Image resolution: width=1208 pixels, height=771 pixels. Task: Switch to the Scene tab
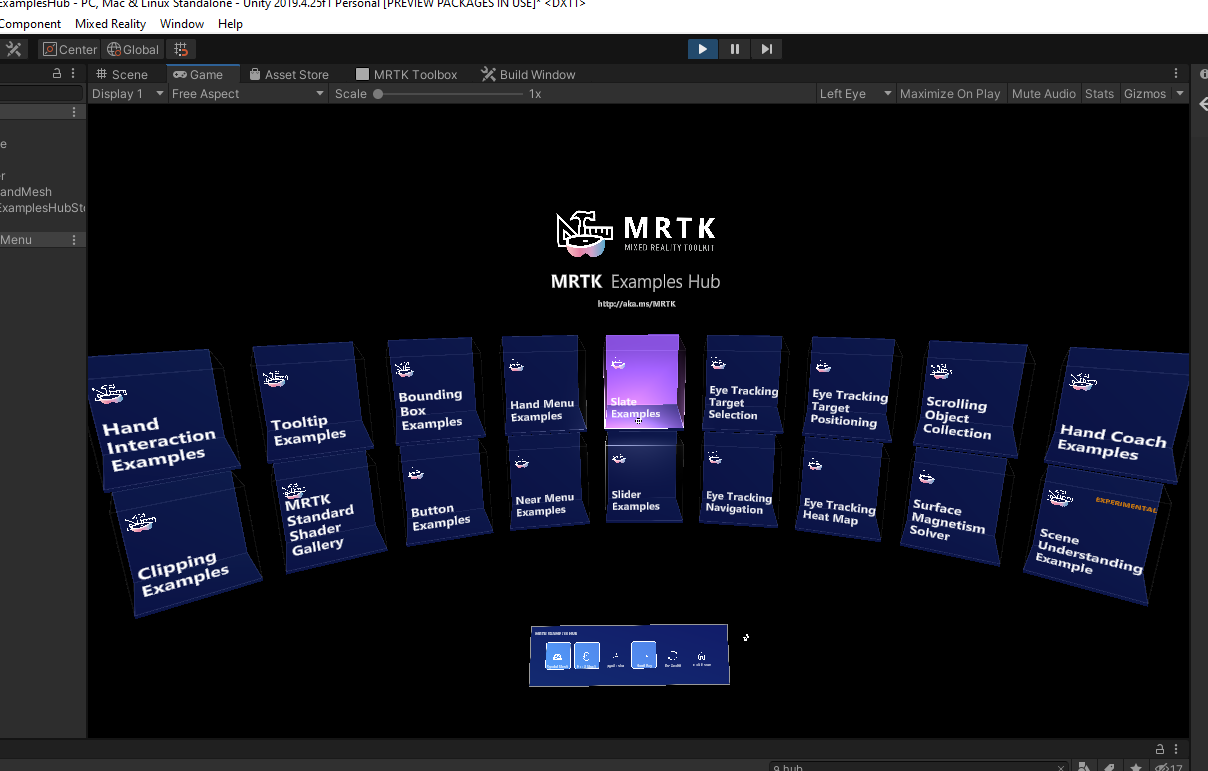[121, 74]
